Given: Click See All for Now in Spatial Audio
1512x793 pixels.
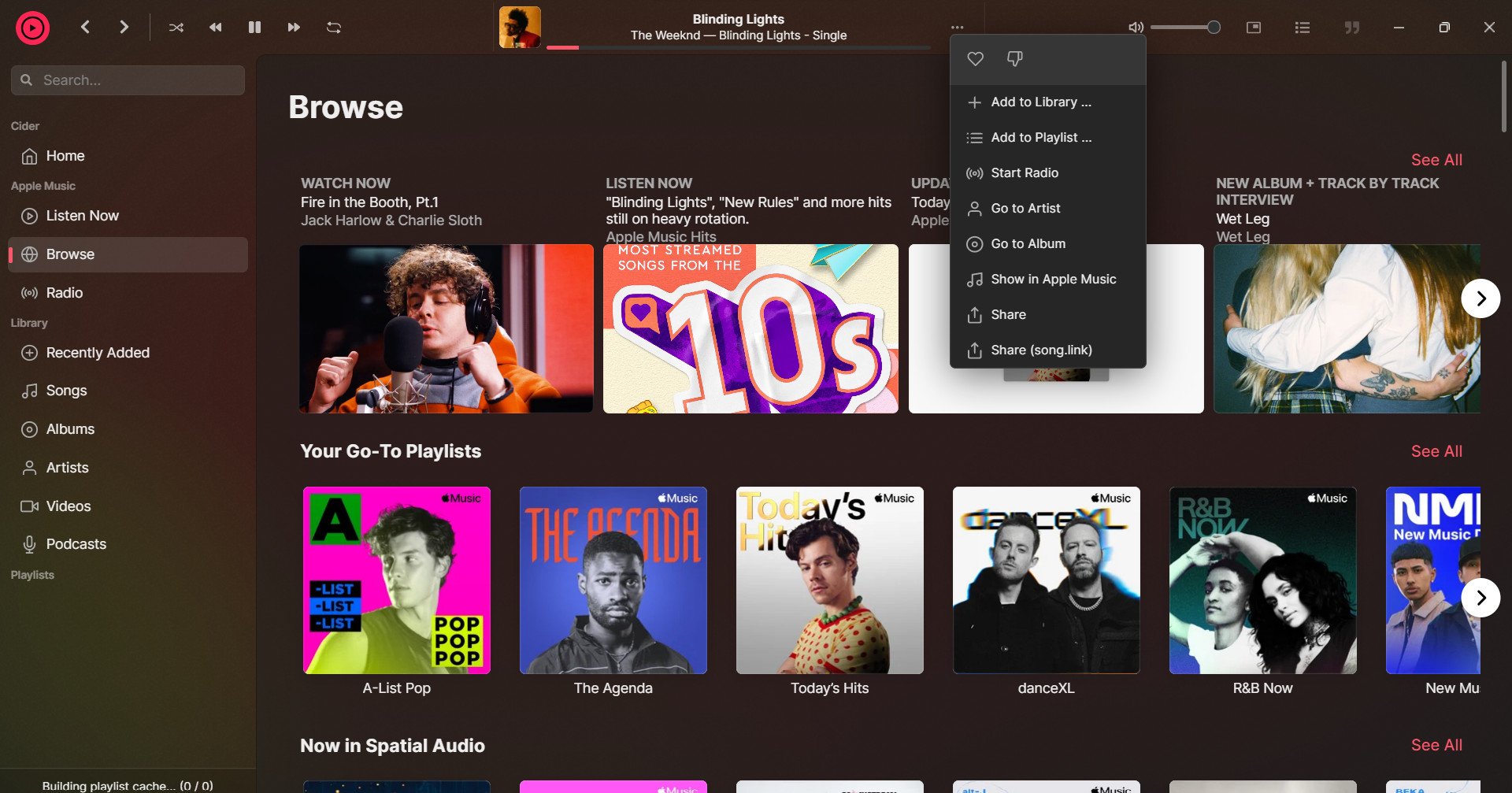Looking at the screenshot, I should (1436, 745).
